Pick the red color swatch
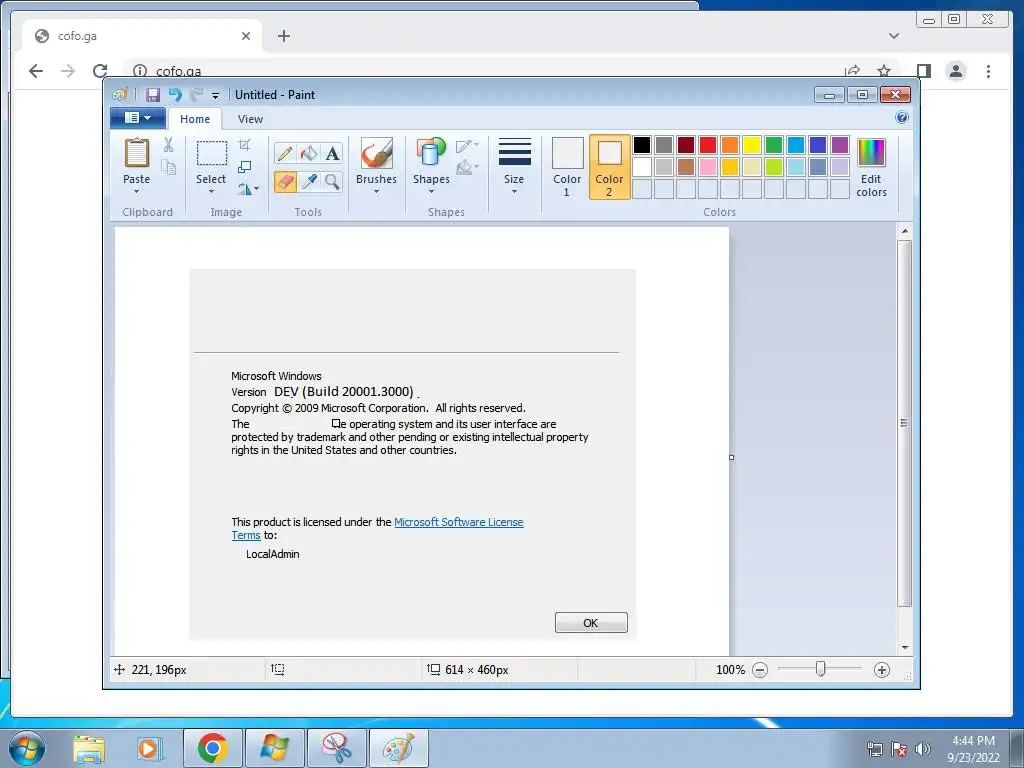This screenshot has width=1024, height=768. [708, 144]
